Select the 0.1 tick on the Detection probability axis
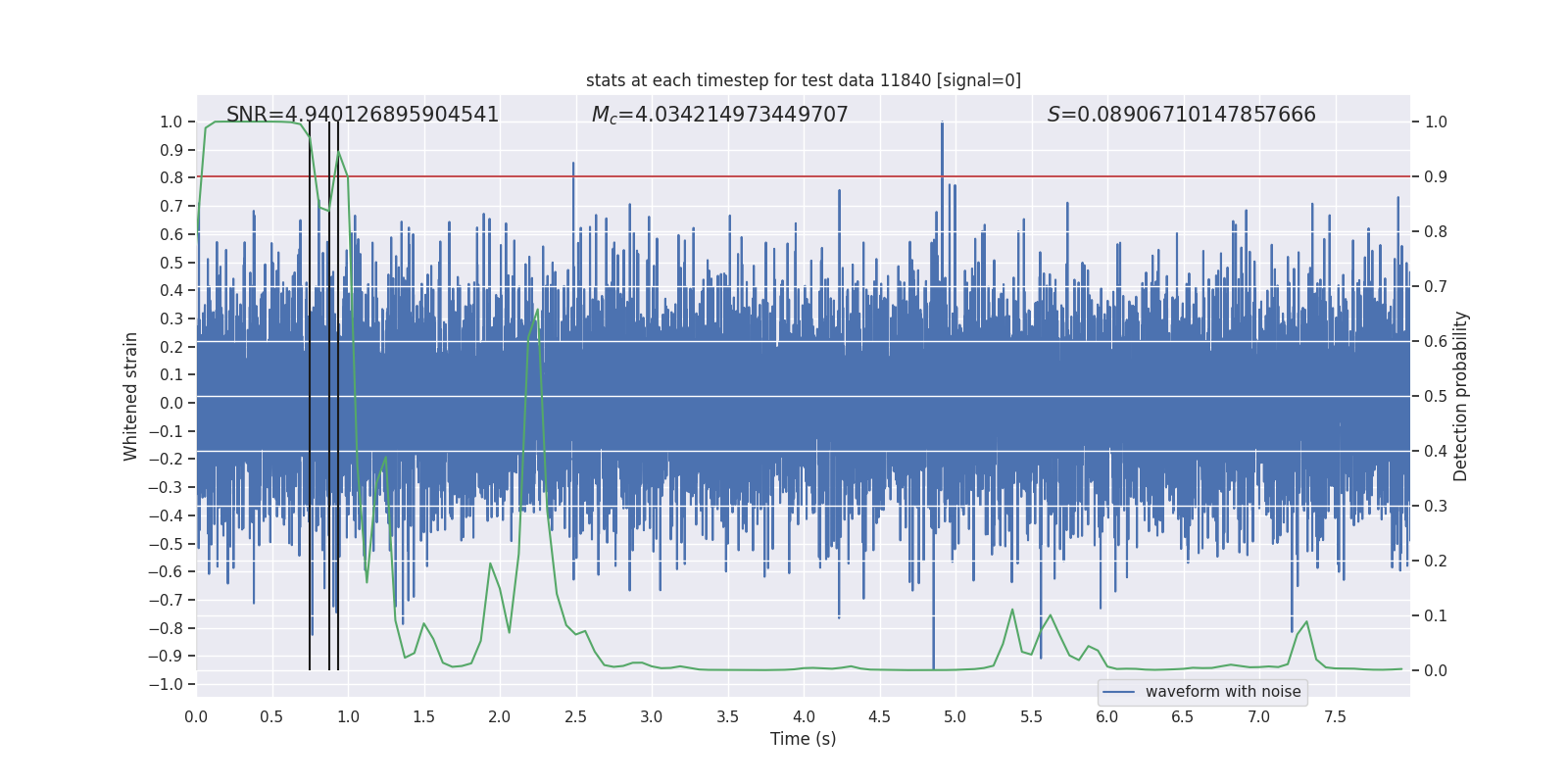This screenshot has height=784, width=1568. (1436, 616)
